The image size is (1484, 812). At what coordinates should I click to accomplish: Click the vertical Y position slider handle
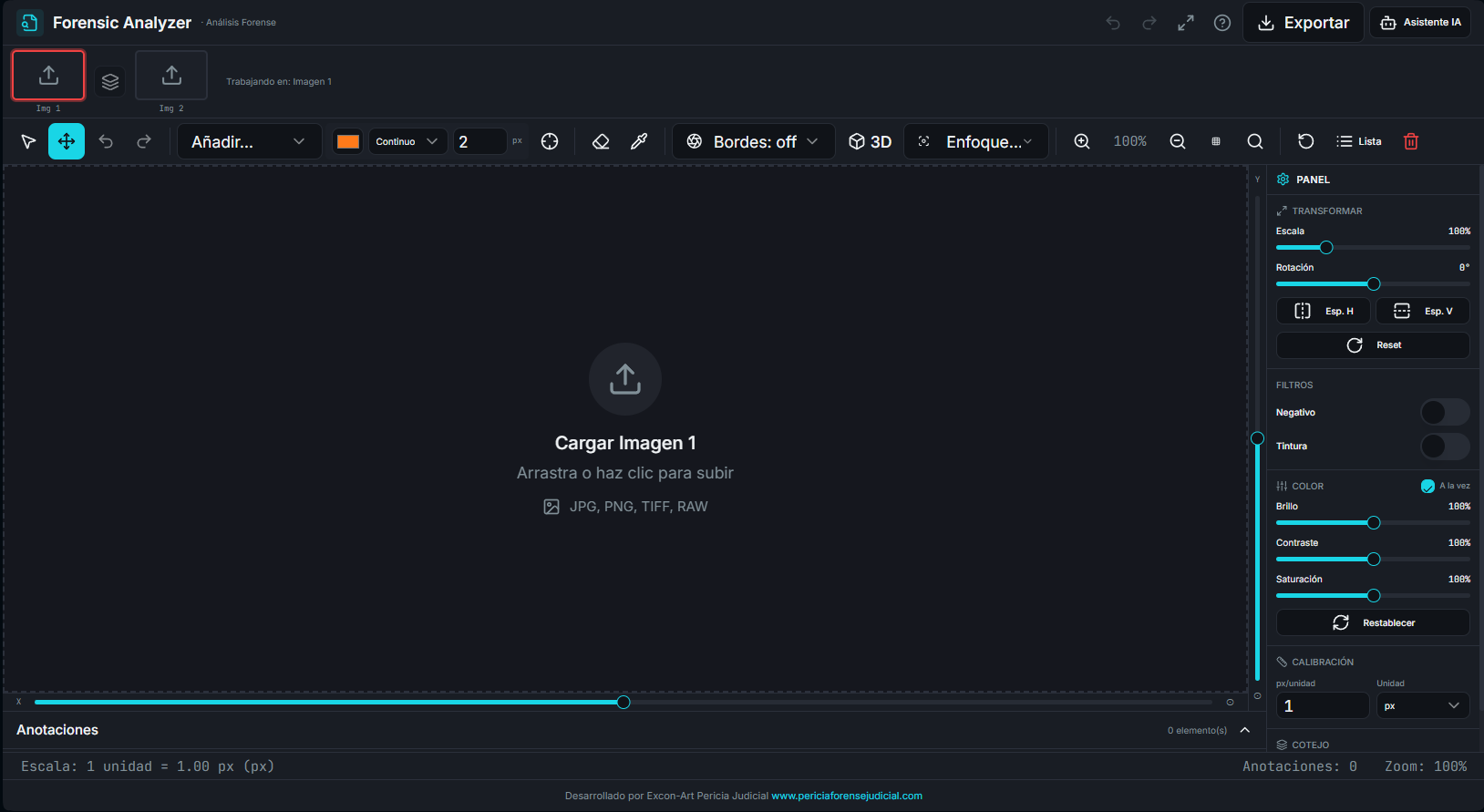[x=1257, y=438]
